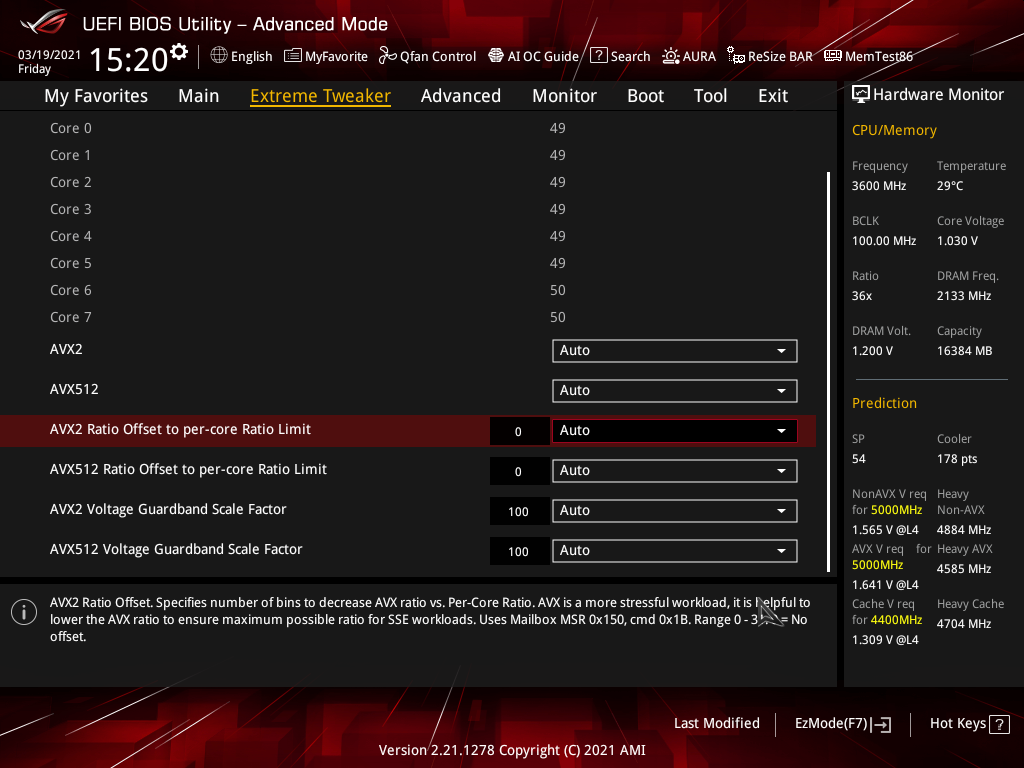Click Hot Keys question mark icon
The image size is (1024, 768).
point(999,724)
